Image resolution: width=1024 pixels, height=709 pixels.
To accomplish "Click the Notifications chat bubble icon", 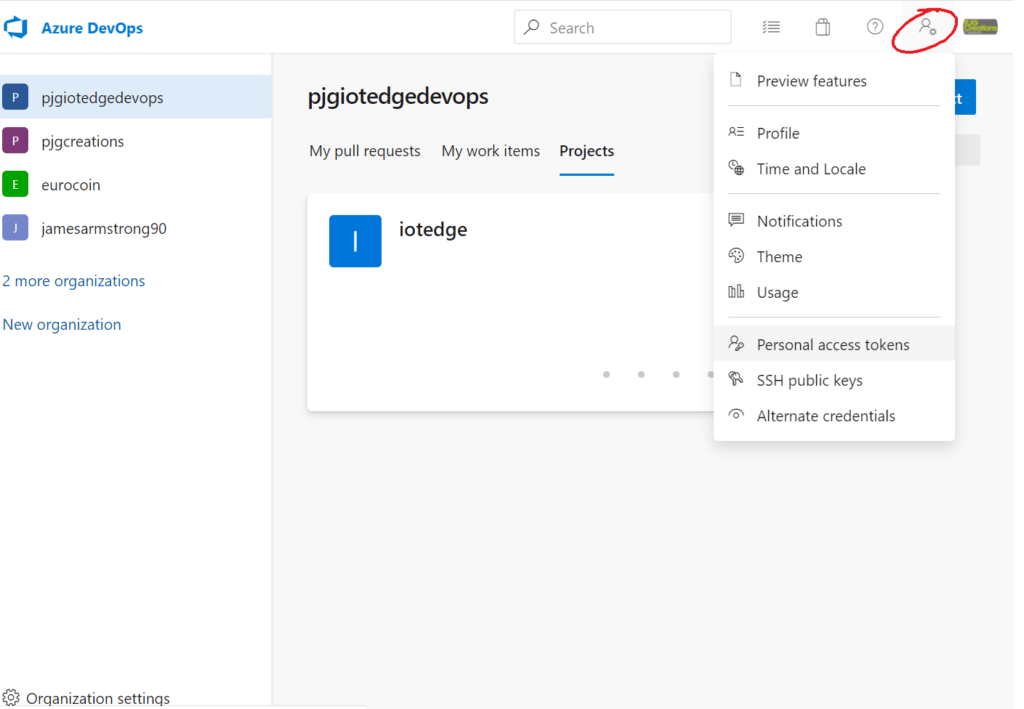I will [736, 219].
